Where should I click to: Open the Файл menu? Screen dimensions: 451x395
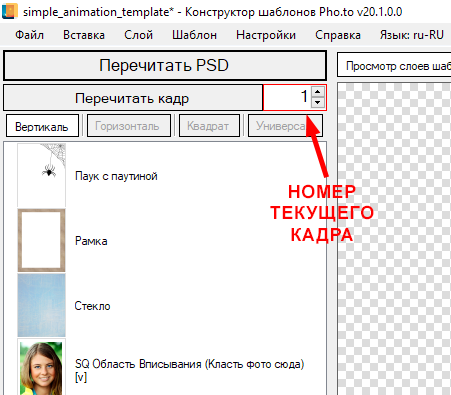(29, 35)
